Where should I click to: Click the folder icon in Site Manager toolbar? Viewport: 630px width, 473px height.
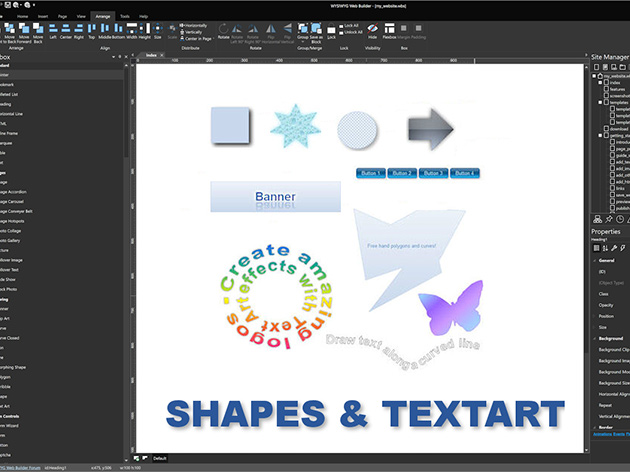tap(622, 67)
